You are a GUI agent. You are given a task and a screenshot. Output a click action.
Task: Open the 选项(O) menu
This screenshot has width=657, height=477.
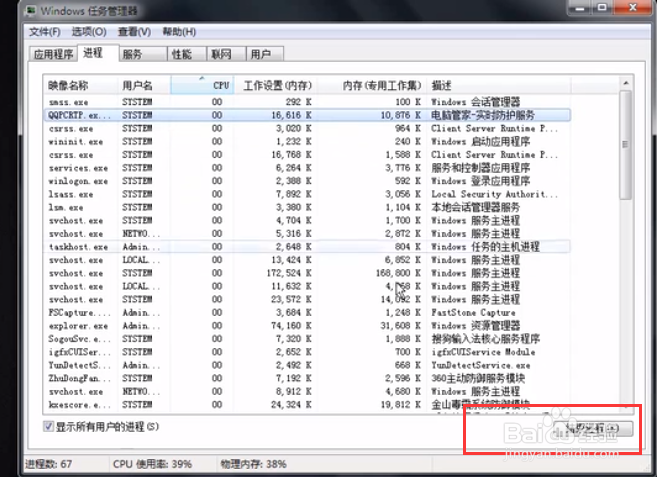coord(89,32)
